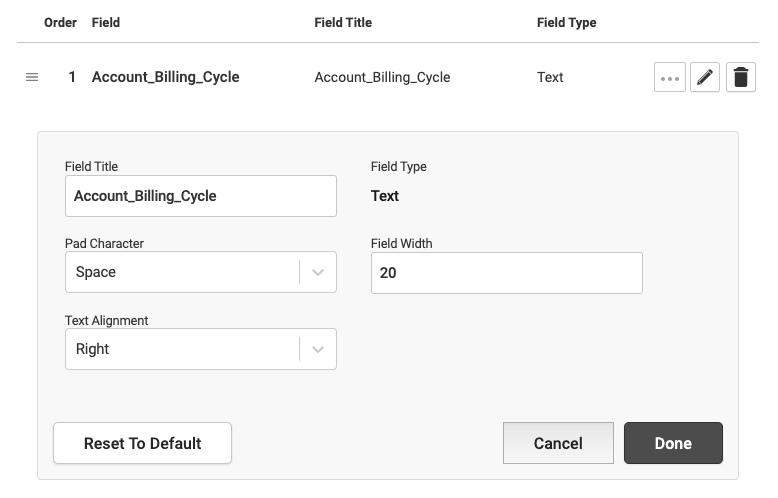Click the Field Width input showing 20
The height and width of the screenshot is (498, 778).
coord(506,272)
